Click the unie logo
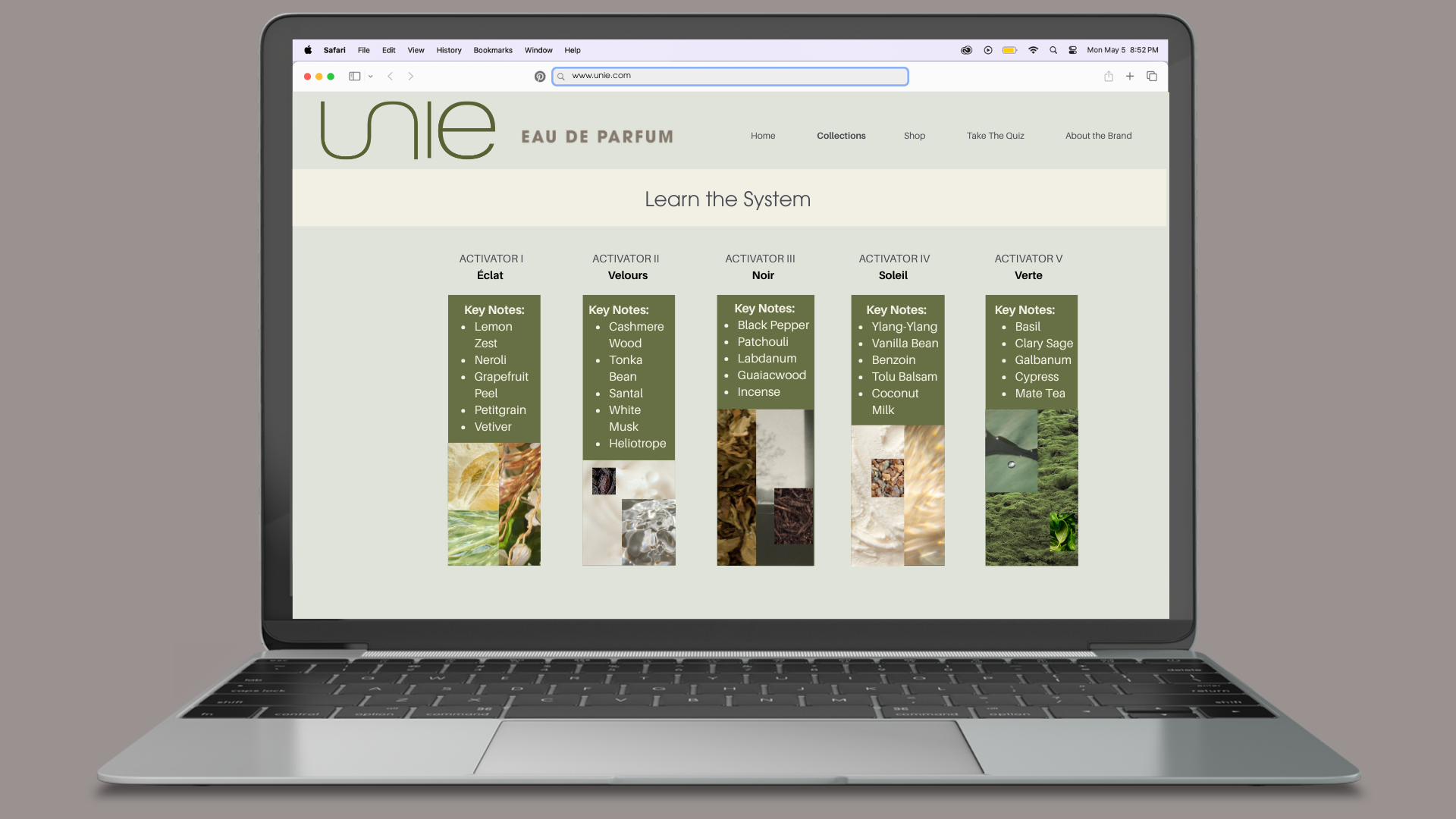Screen dimensions: 1456x819 tap(408, 130)
